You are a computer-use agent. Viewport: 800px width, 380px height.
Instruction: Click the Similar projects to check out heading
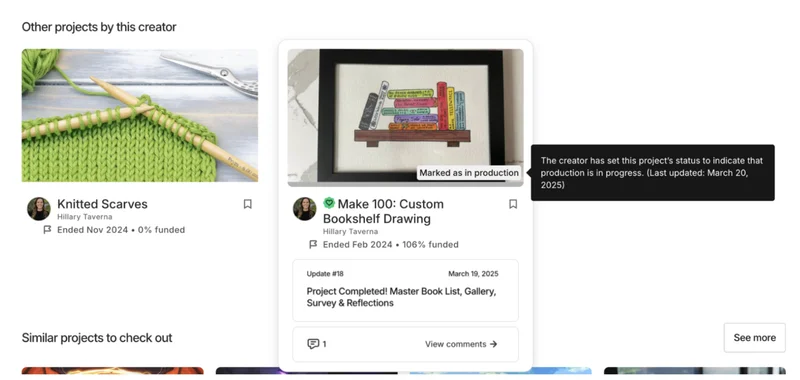tap(97, 338)
